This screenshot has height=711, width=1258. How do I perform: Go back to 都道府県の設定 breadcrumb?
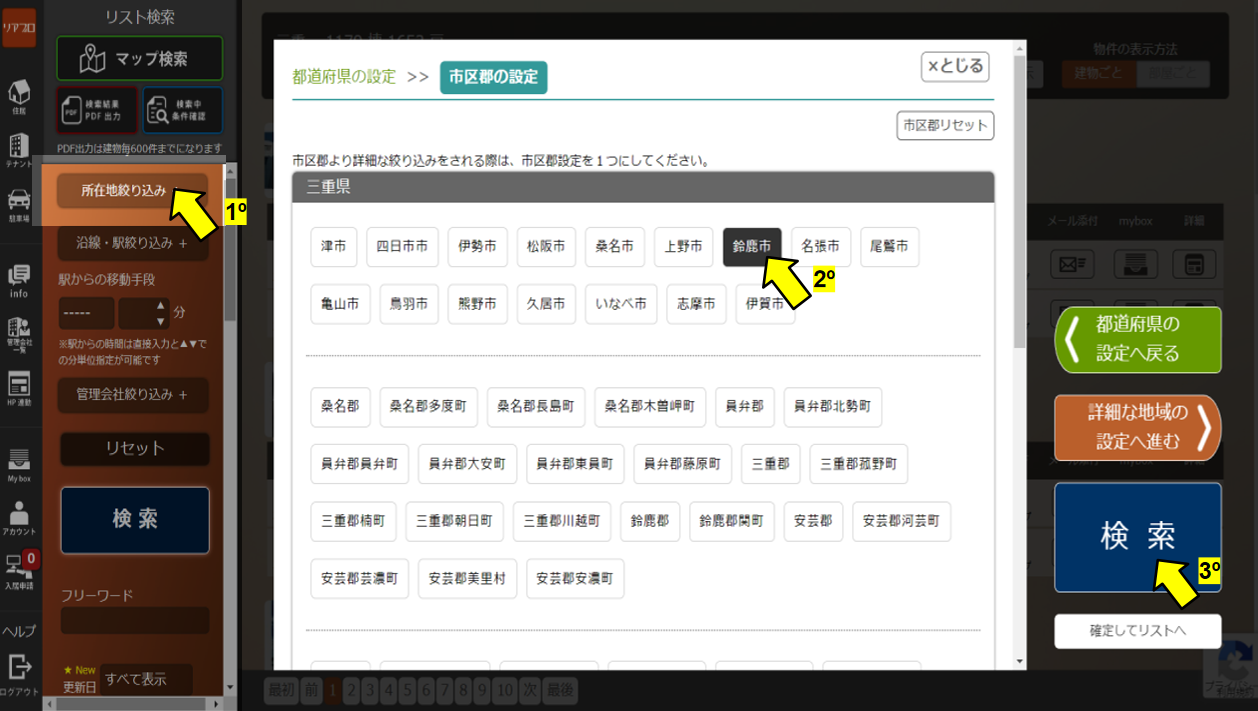(x=344, y=77)
